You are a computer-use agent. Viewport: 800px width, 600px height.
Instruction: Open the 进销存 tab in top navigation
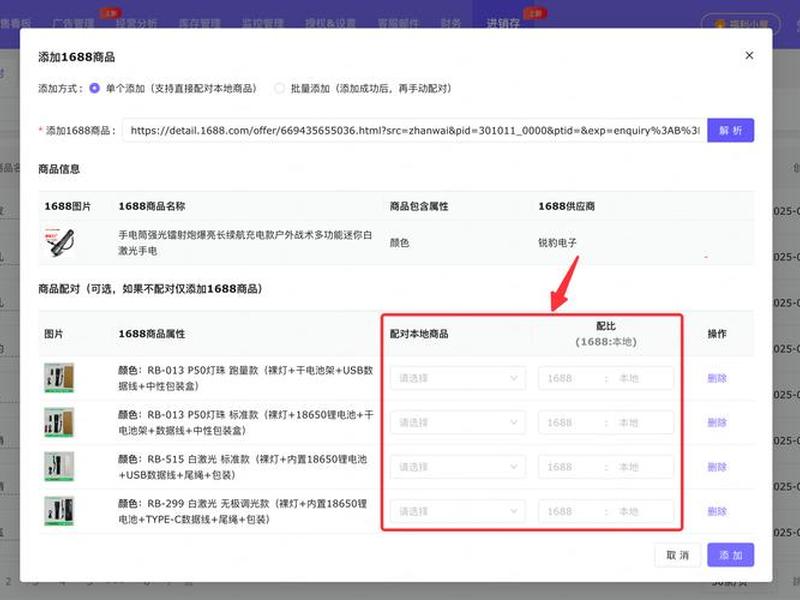click(x=503, y=23)
